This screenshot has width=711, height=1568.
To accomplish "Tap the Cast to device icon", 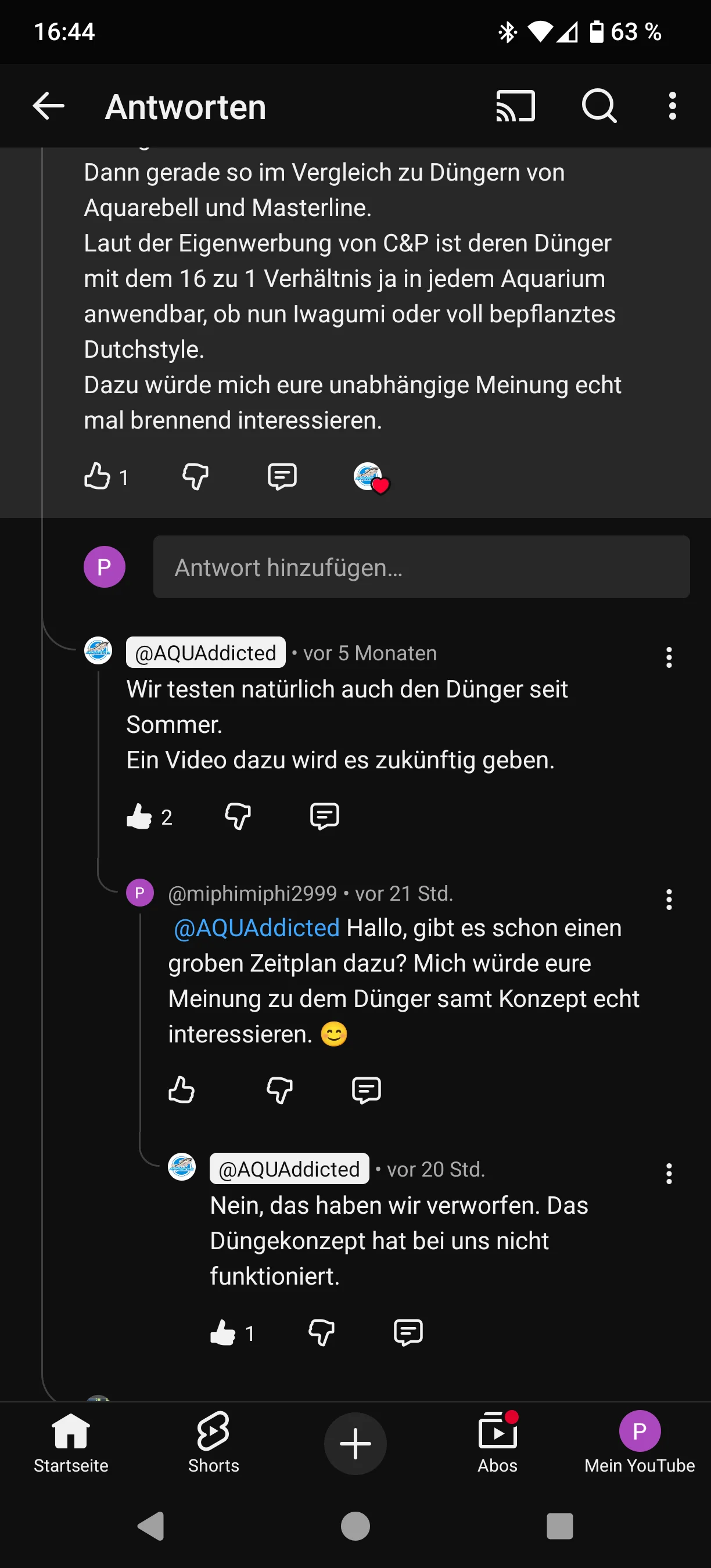I will tap(515, 106).
